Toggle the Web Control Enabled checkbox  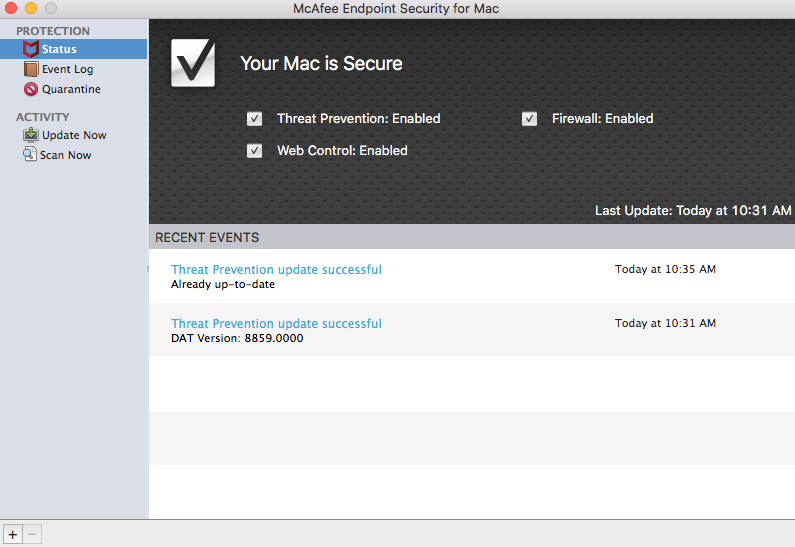[x=255, y=151]
